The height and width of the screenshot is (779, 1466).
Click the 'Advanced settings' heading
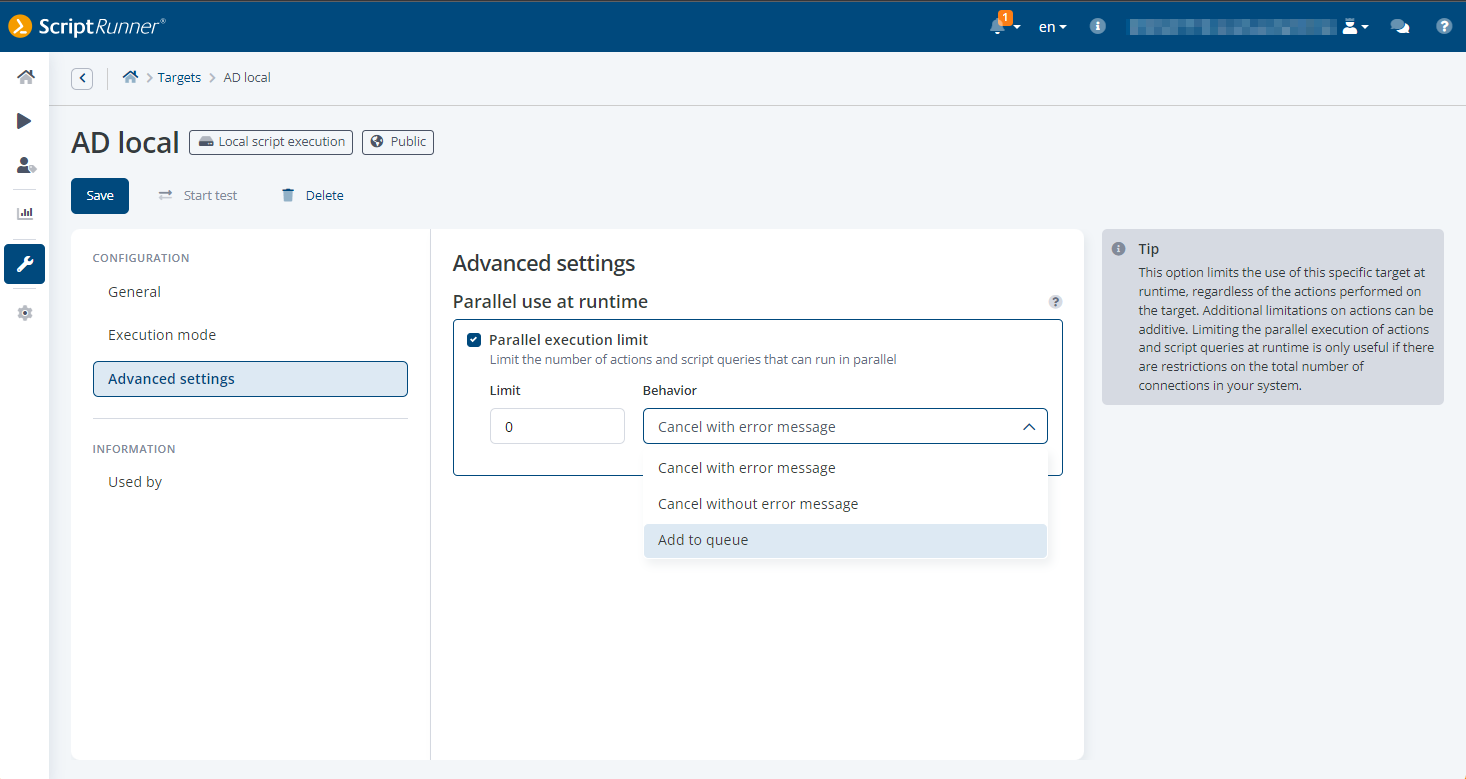point(544,264)
